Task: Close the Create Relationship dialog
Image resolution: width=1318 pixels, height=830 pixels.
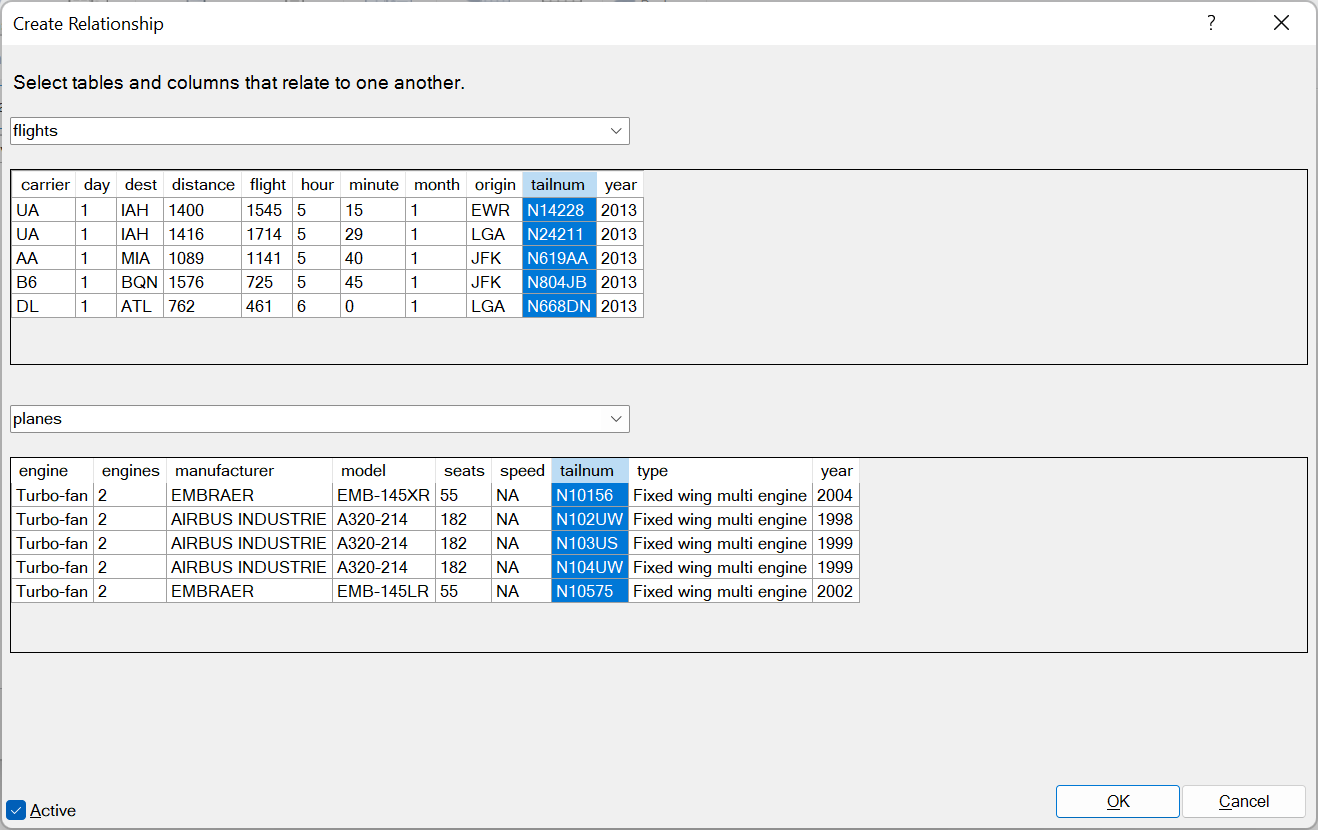Action: coord(1281,23)
